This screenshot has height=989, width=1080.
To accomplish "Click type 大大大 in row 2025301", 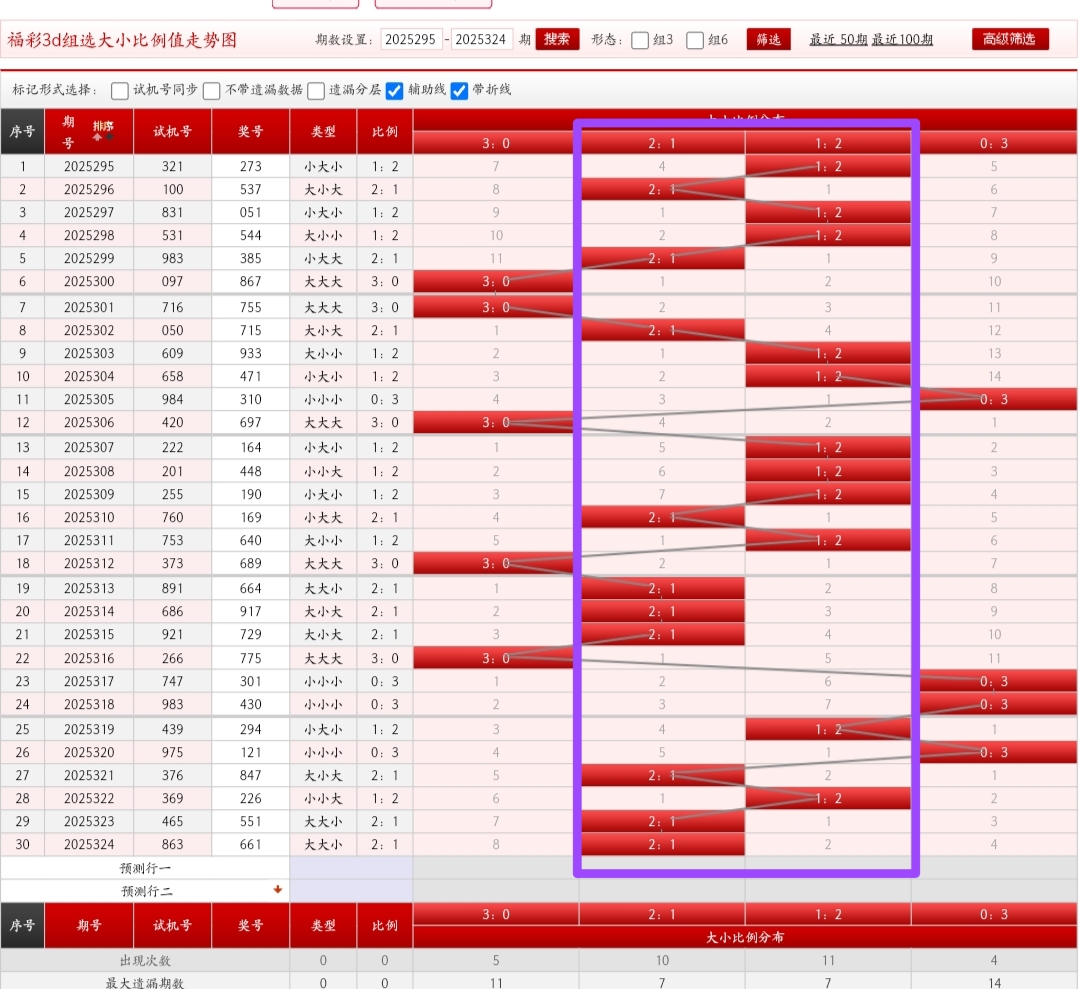I will coord(323,307).
